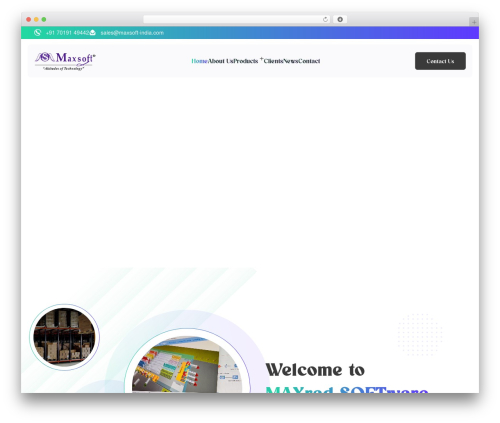Navigate to Clients page
The width and height of the screenshot is (500, 423).
[273, 61]
